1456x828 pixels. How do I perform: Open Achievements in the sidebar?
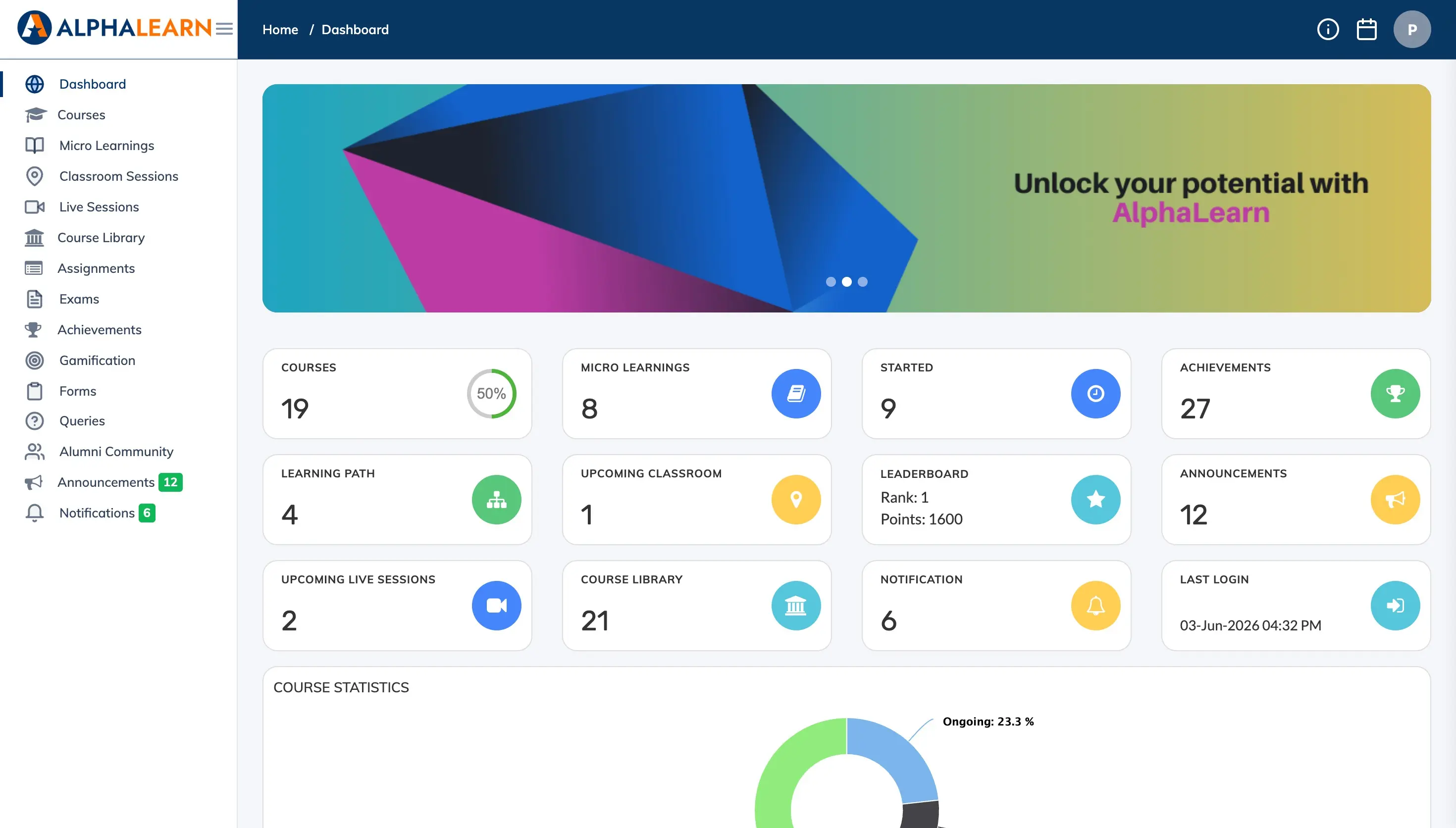coord(100,330)
